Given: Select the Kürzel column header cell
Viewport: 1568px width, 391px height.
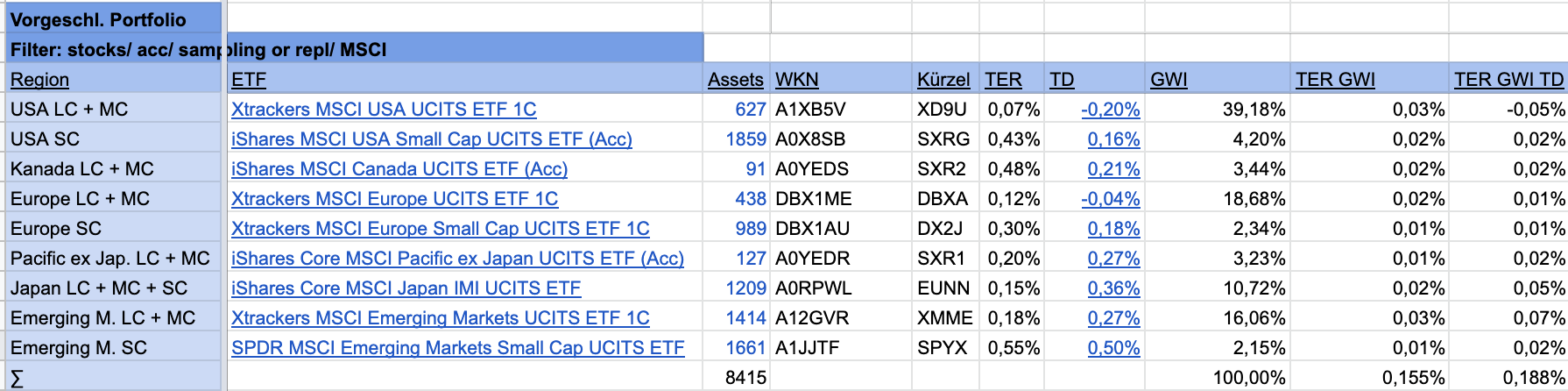Looking at the screenshot, I should pos(943,80).
